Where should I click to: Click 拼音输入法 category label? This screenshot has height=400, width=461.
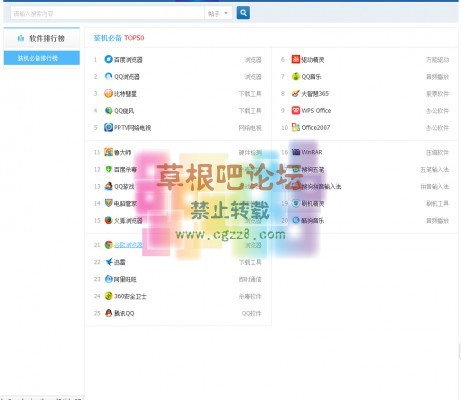435,186
